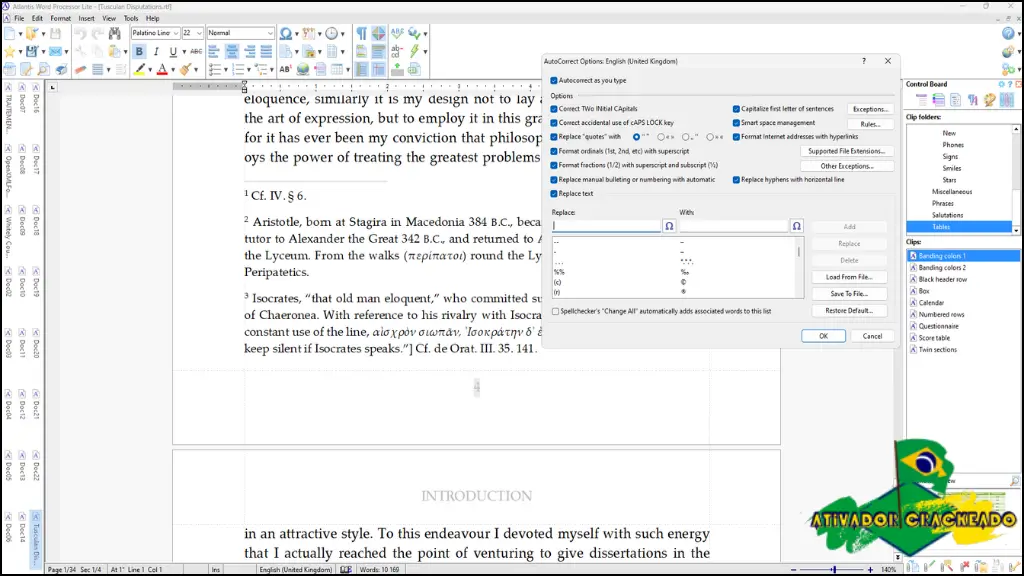
Task: Toggle Replace hyphens with horizontal line
Action: [x=736, y=180]
